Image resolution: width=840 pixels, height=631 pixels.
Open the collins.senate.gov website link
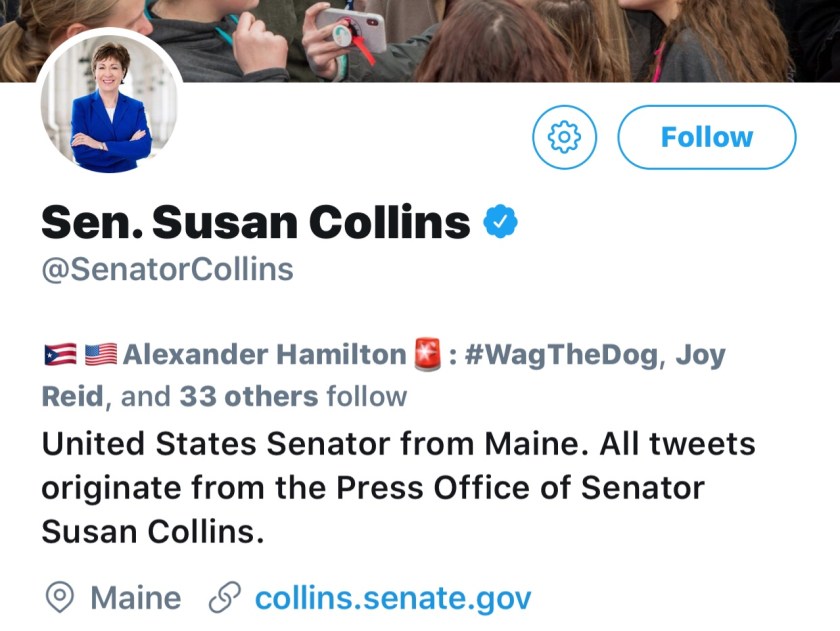point(392,598)
